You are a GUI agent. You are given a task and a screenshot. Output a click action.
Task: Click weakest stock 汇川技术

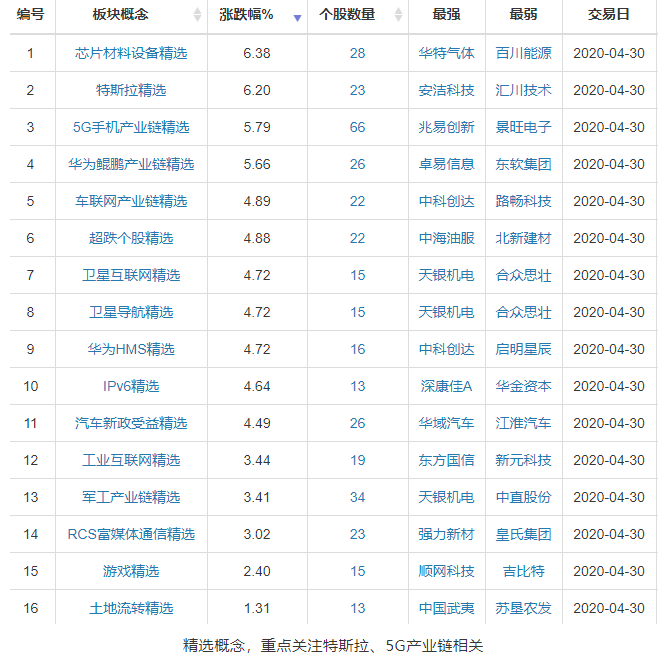523,90
